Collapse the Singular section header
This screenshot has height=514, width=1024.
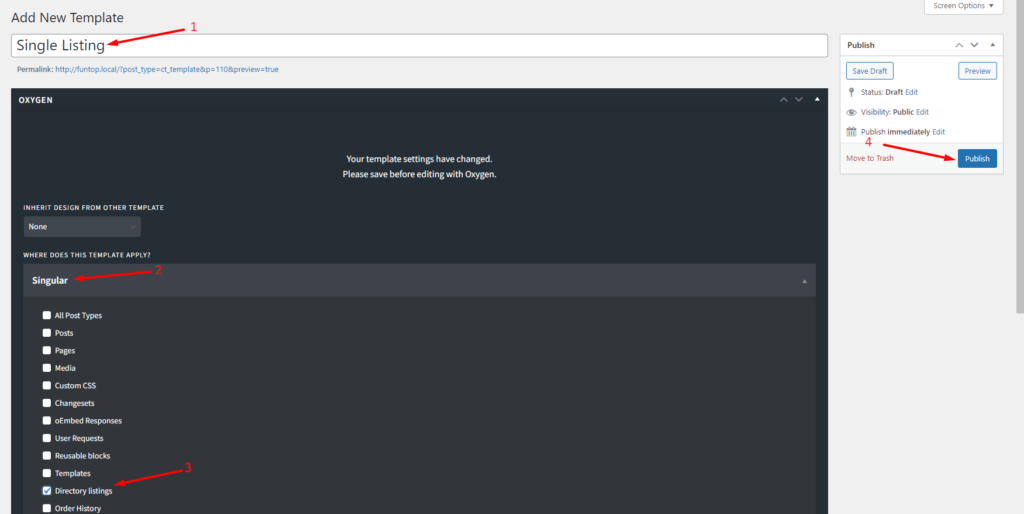419,280
